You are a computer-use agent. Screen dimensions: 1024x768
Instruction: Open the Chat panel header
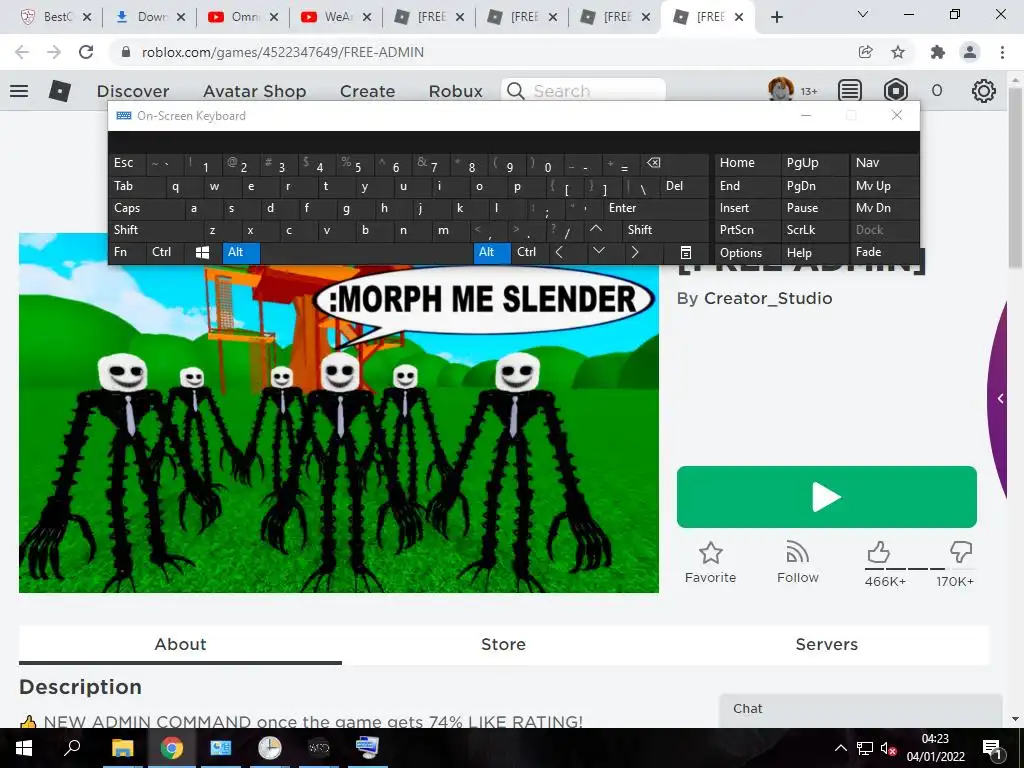[x=860, y=709]
